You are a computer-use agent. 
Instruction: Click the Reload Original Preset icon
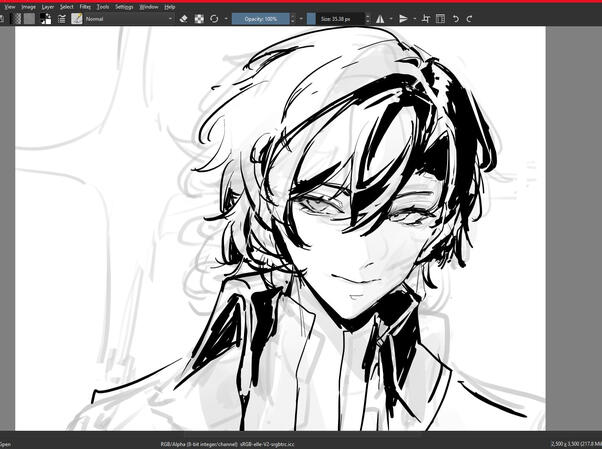pyautogui.click(x=214, y=18)
